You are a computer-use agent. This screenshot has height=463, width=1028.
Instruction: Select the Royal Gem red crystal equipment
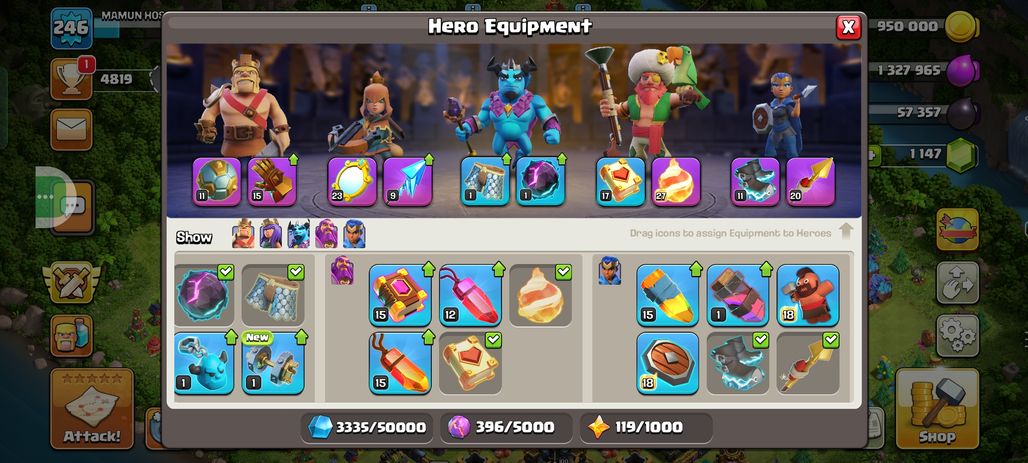(470, 295)
